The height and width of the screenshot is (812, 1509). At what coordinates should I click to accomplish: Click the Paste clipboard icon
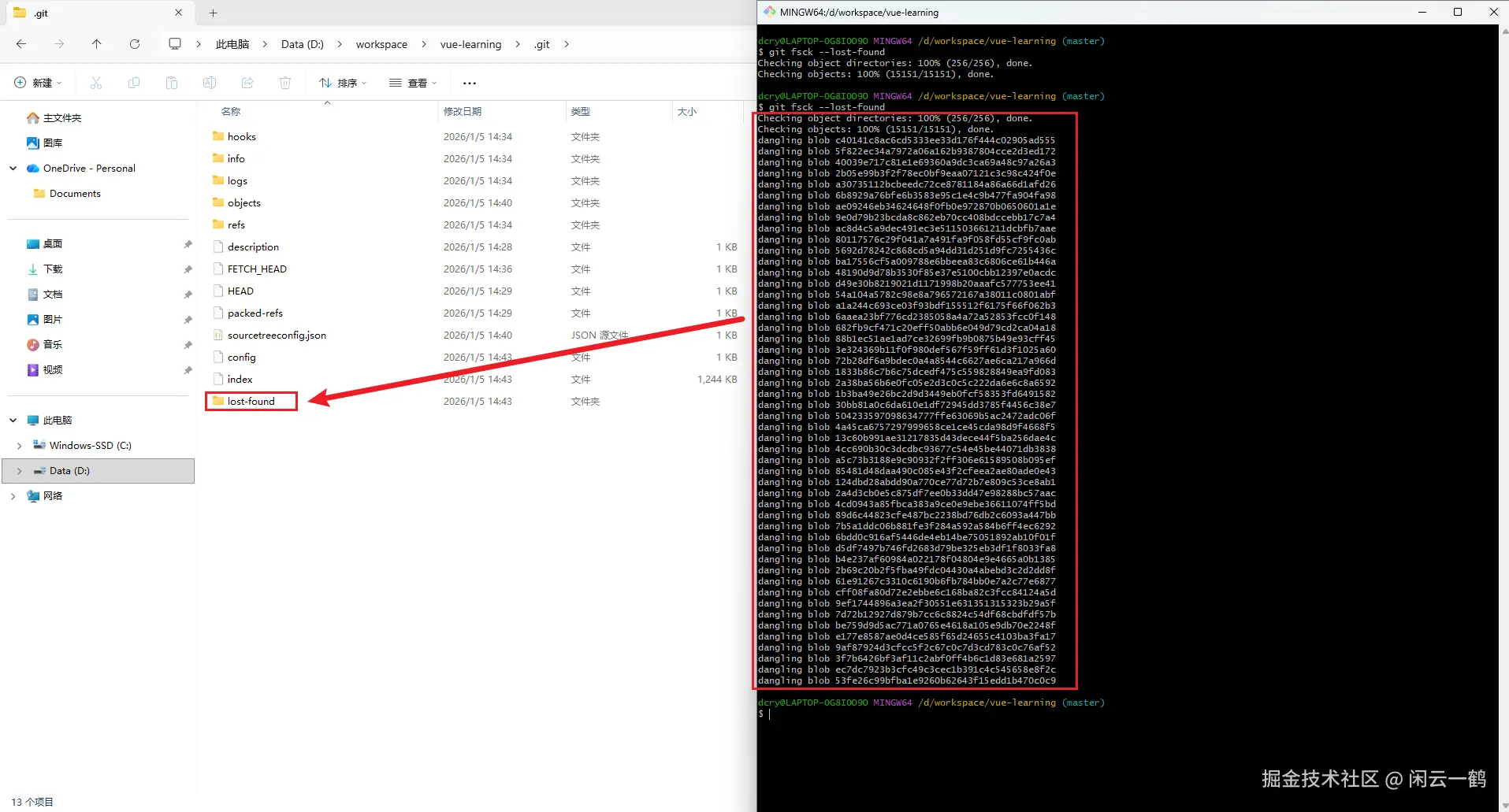pos(172,83)
